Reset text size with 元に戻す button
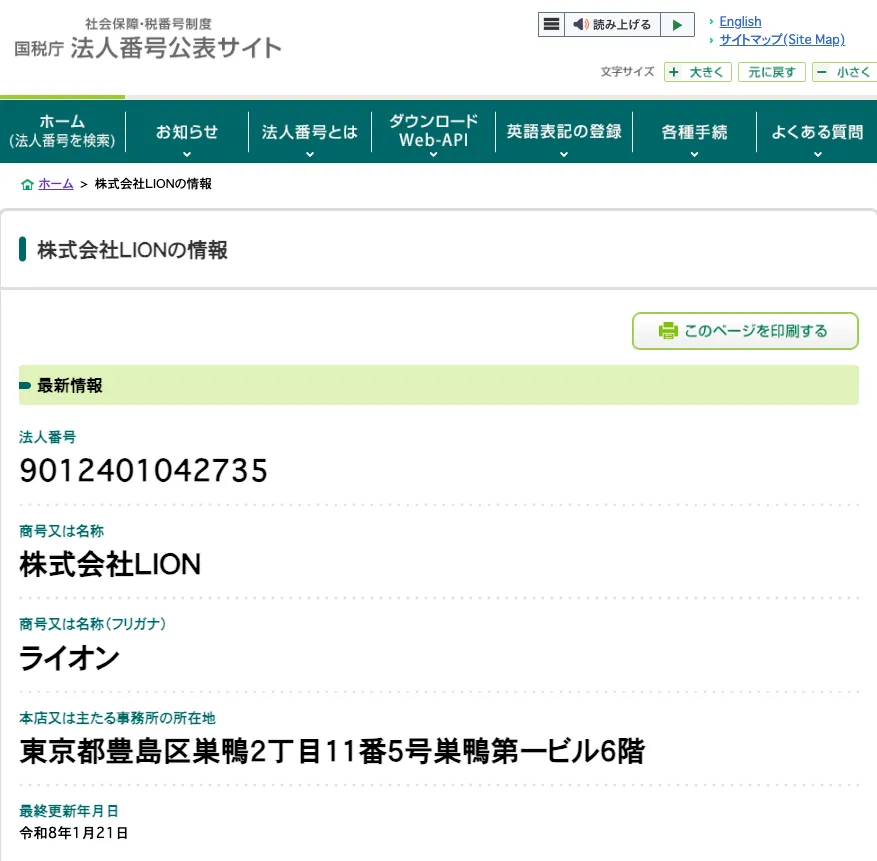 771,72
